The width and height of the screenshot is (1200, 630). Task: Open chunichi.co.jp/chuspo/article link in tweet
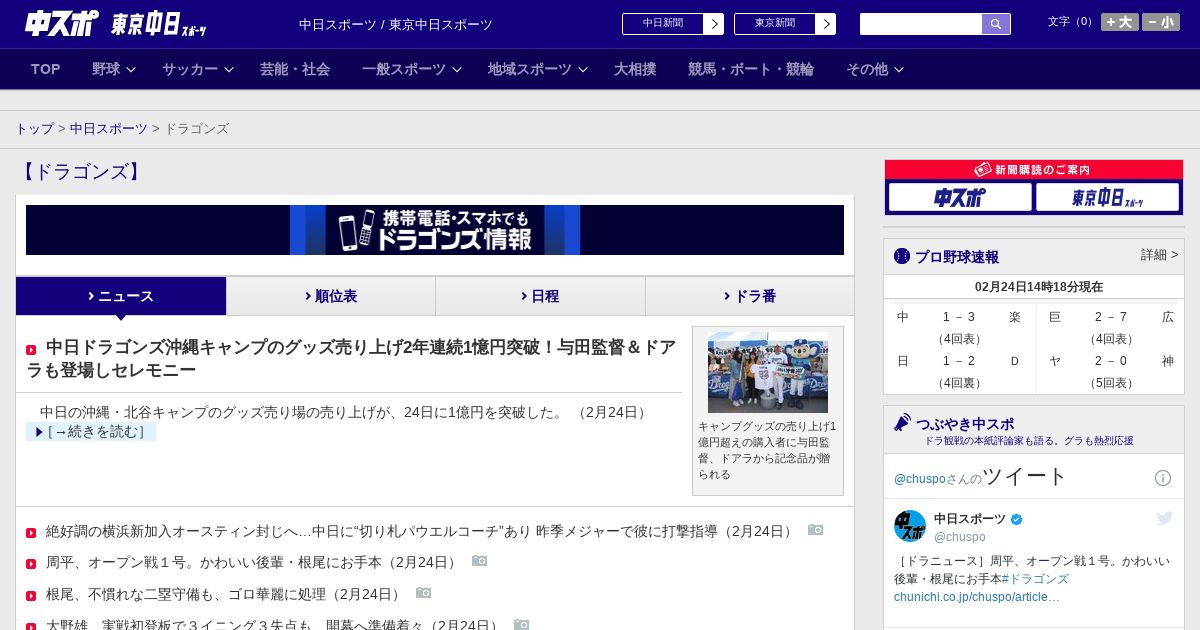[x=977, y=597]
